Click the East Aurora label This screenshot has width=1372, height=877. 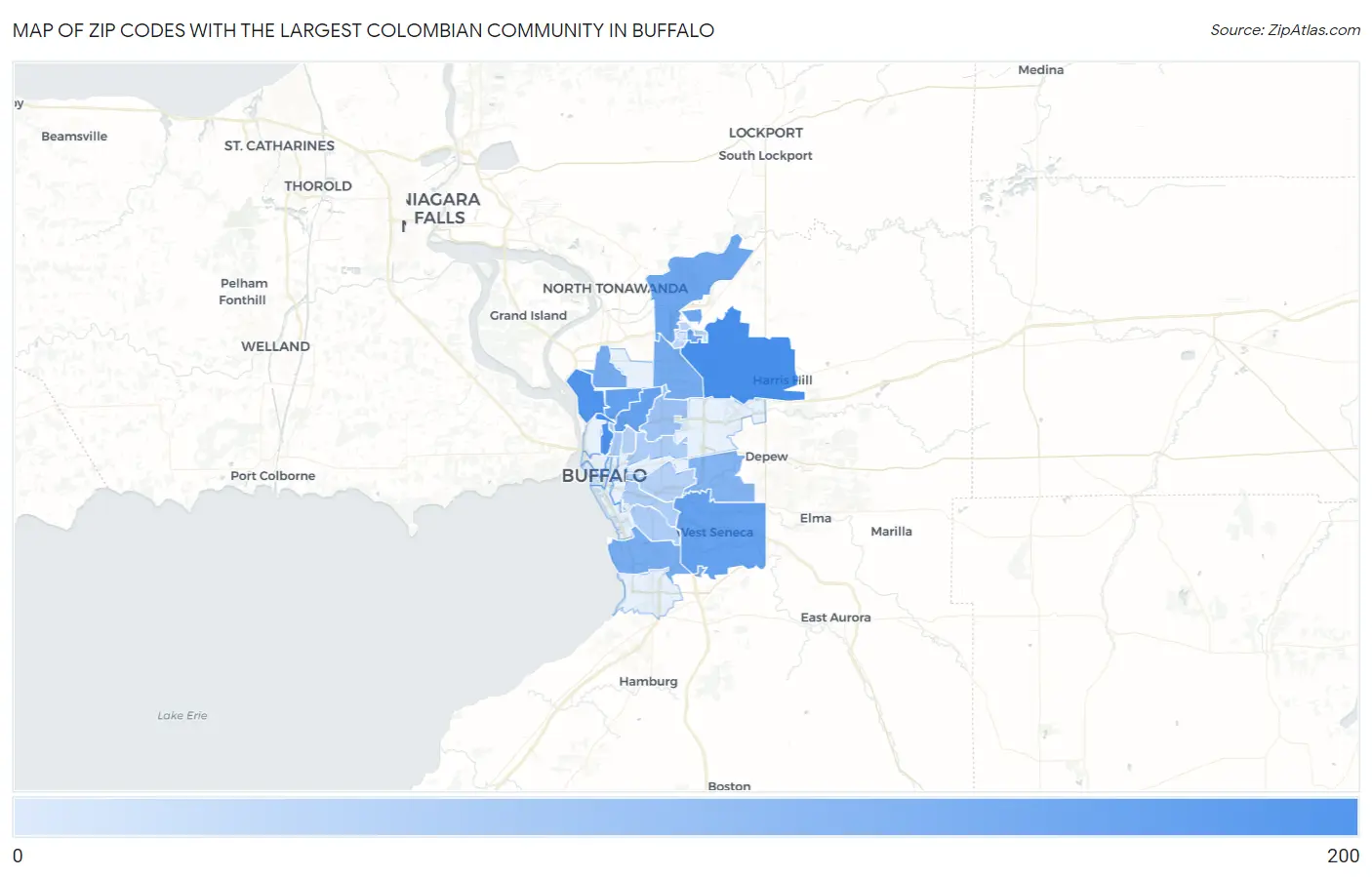pos(835,618)
